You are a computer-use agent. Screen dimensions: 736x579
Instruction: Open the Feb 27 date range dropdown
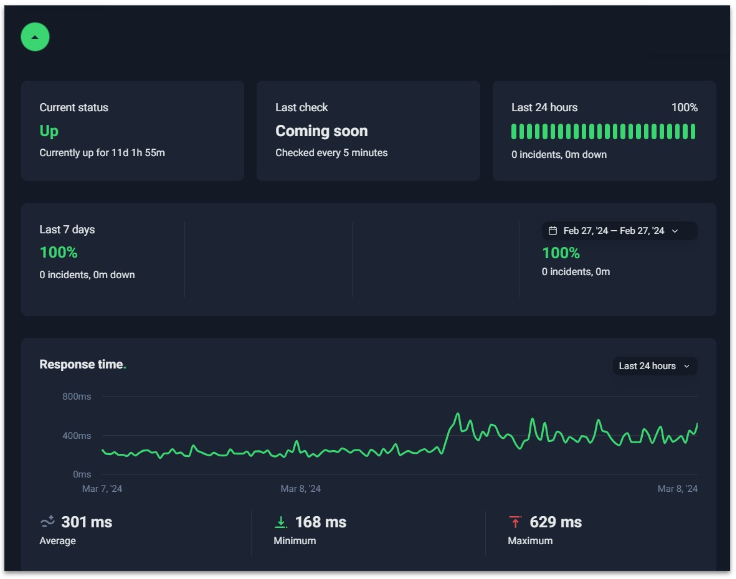(619, 231)
